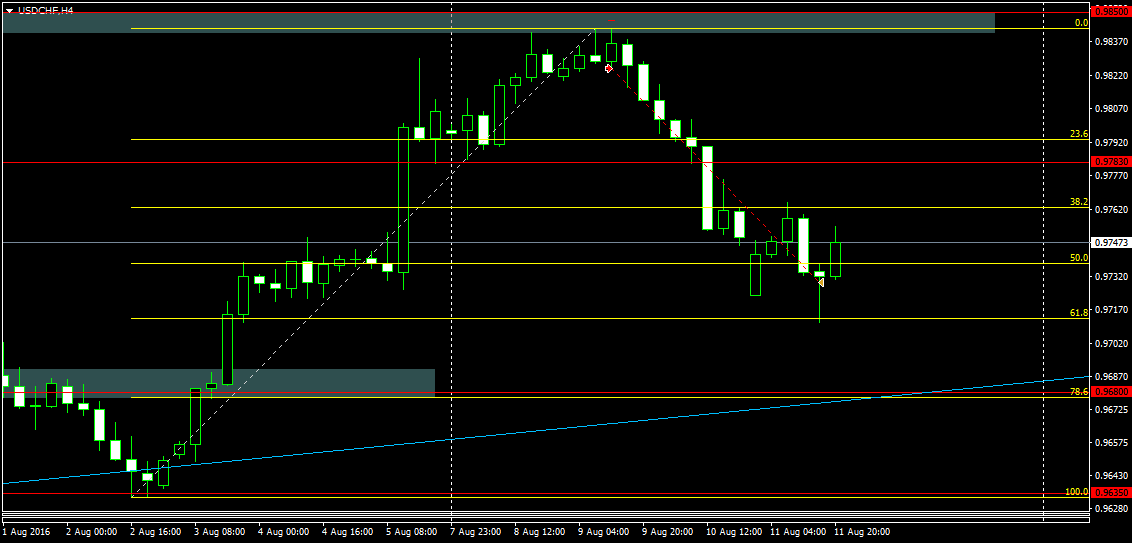
Task: Click the Fibonacci 38.2 level label
Action: coord(1079,202)
